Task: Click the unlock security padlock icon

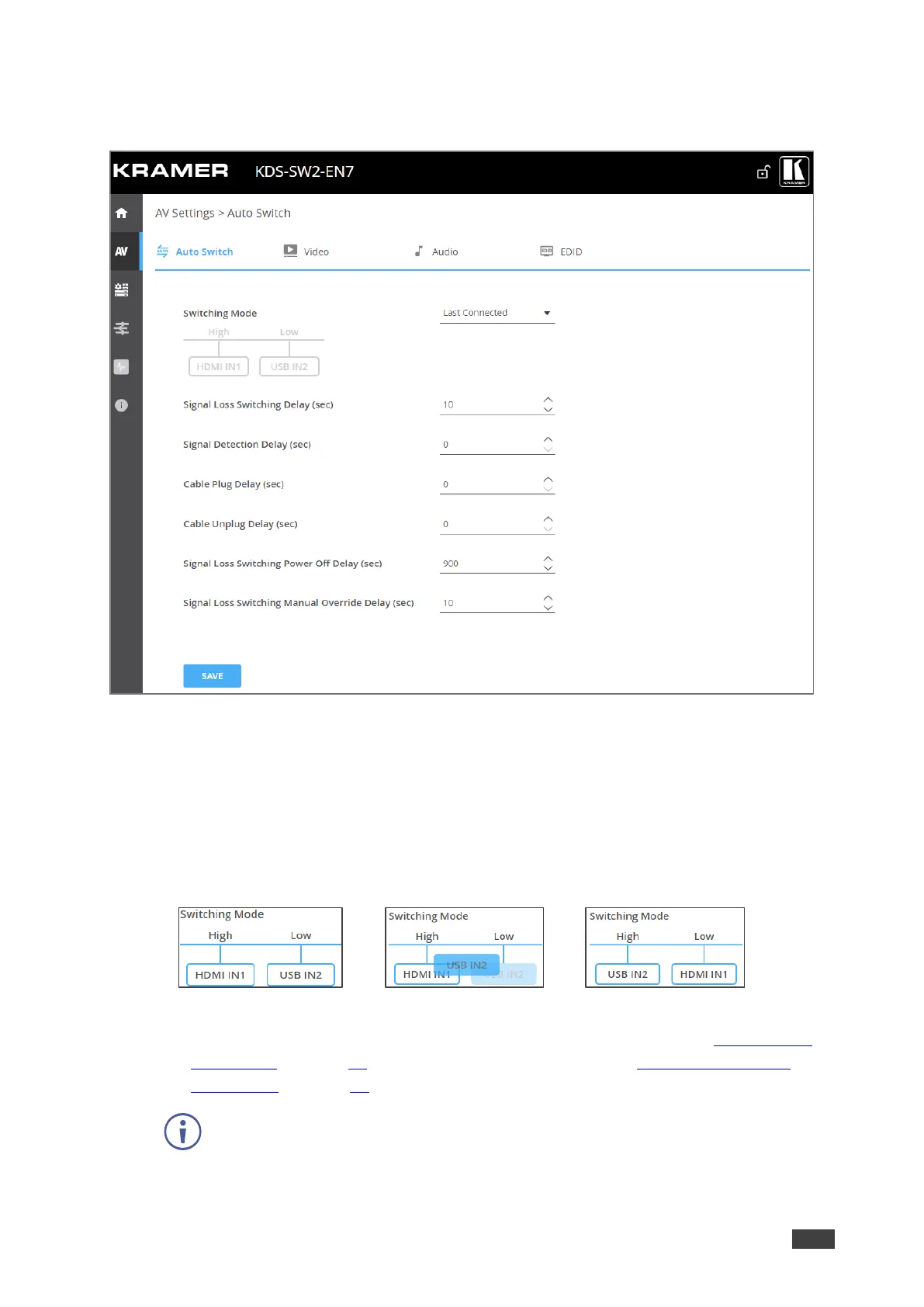Action: (763, 172)
